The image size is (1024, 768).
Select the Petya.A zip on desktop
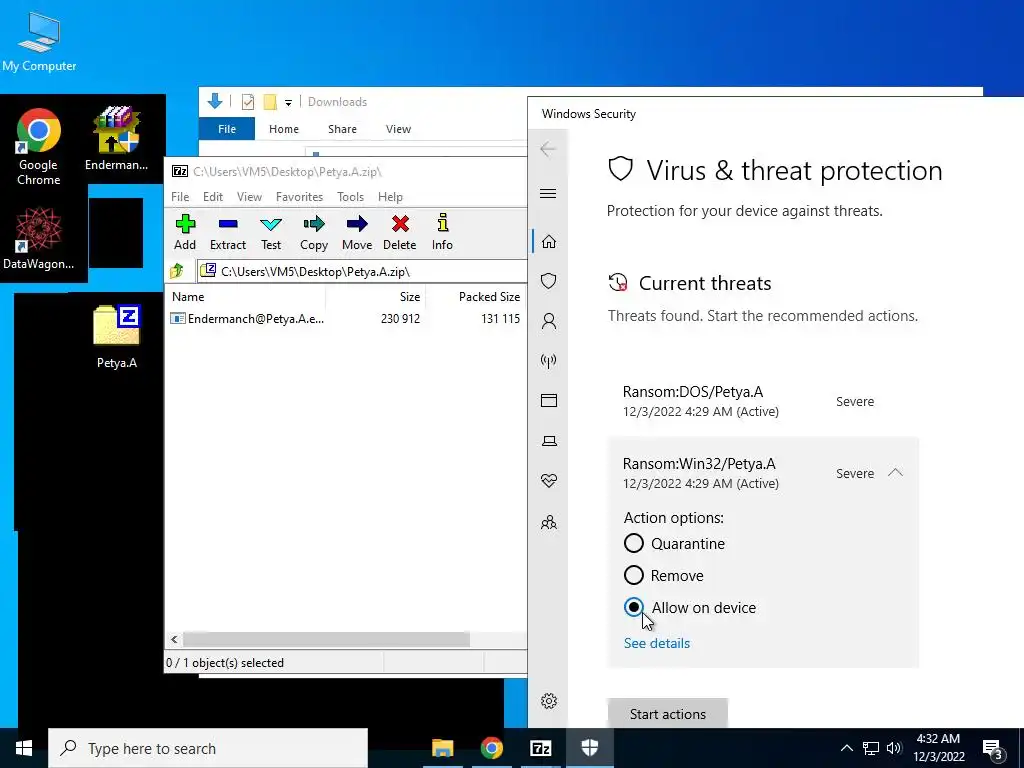116,336
